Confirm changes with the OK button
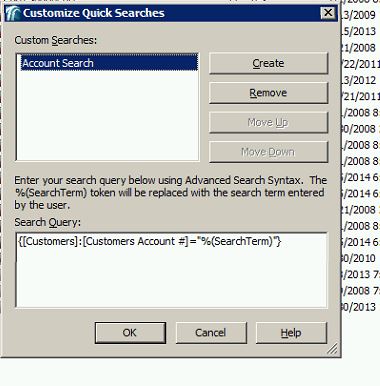The width and height of the screenshot is (380, 386). click(130, 333)
